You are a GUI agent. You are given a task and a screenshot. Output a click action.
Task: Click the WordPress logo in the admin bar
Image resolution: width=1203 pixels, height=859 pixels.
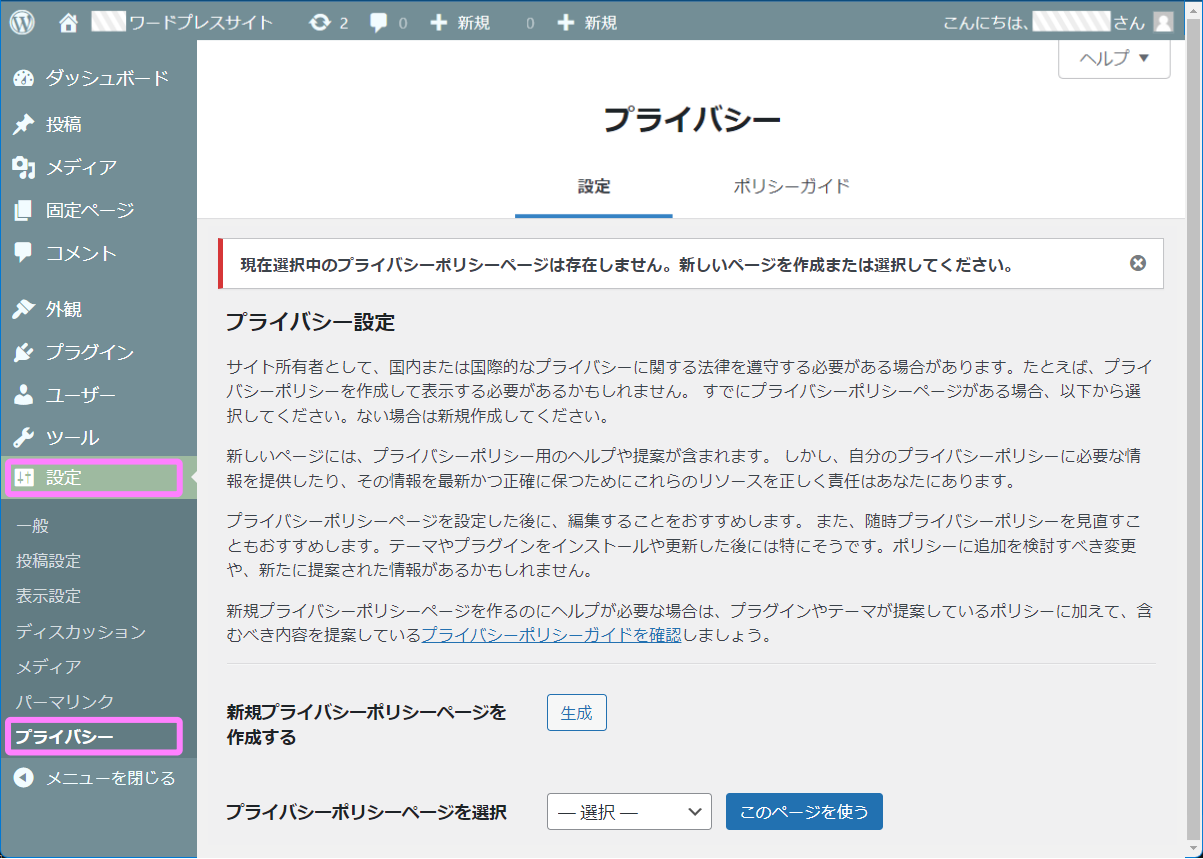[x=21, y=21]
